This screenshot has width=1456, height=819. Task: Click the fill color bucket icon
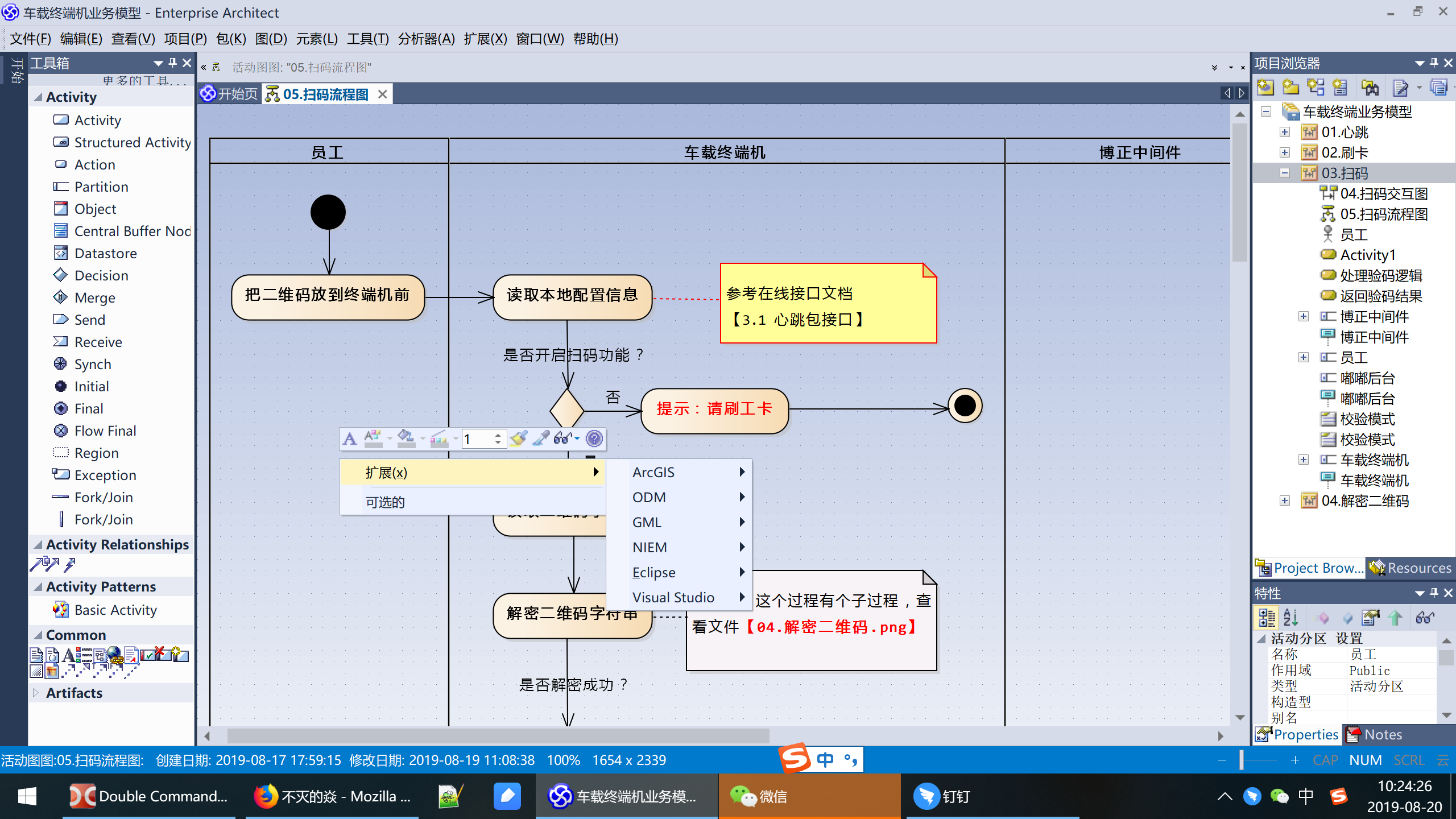click(406, 439)
